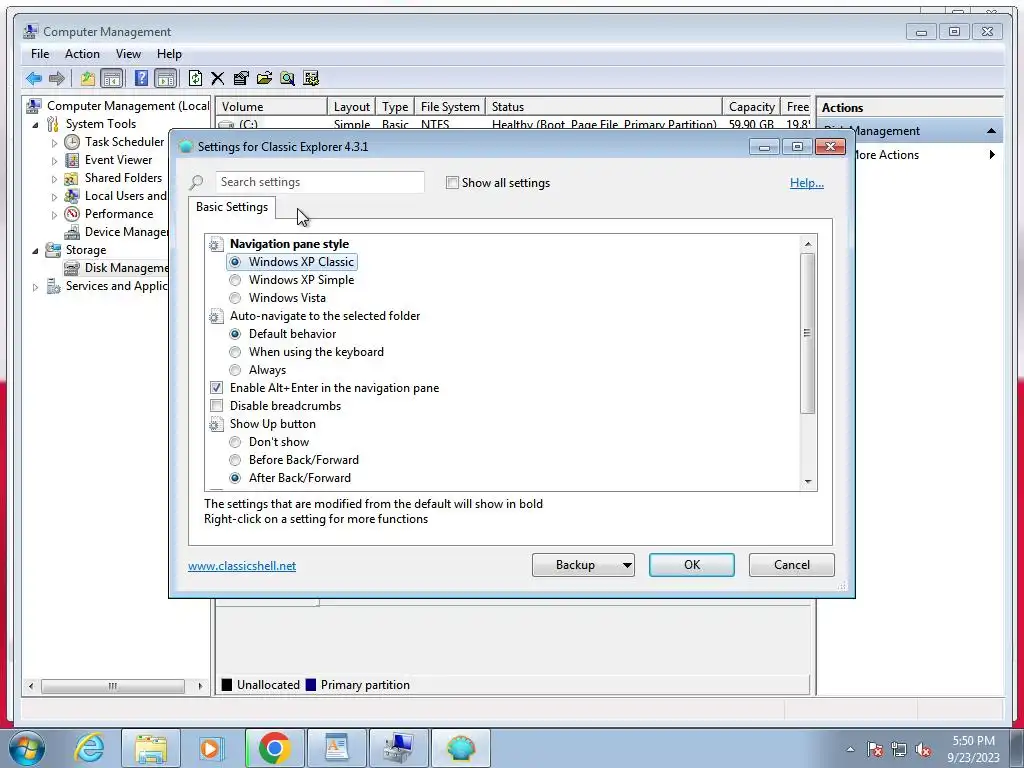Expand the Task Scheduler tree node

pos(54,142)
